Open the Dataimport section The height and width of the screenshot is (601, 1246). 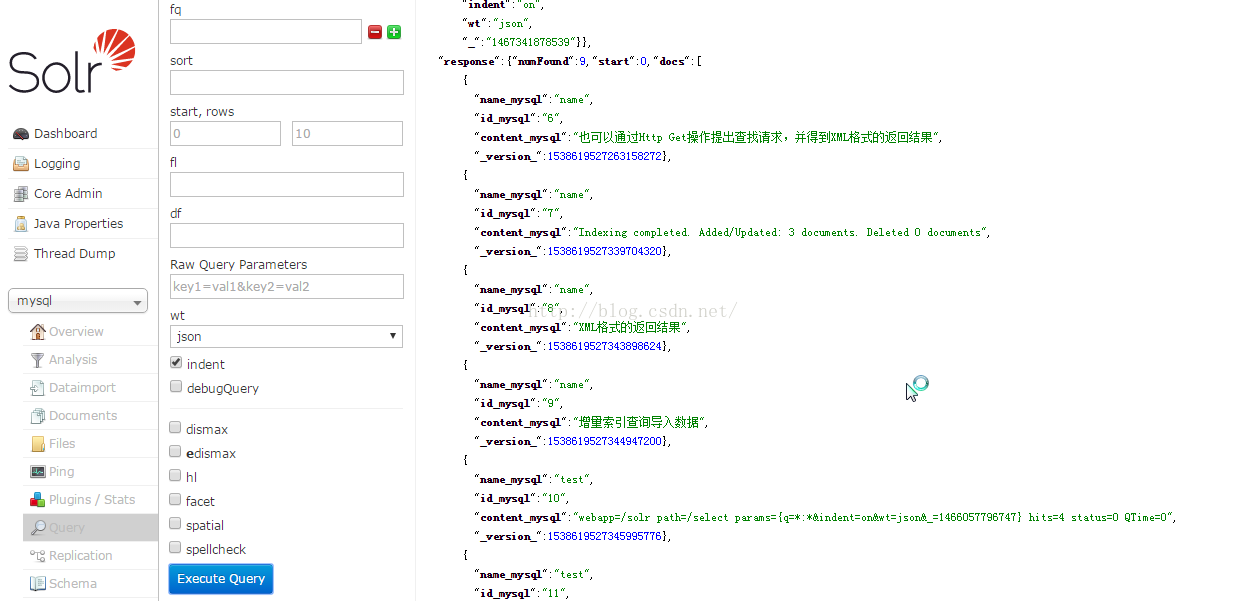pyautogui.click(x=82, y=388)
